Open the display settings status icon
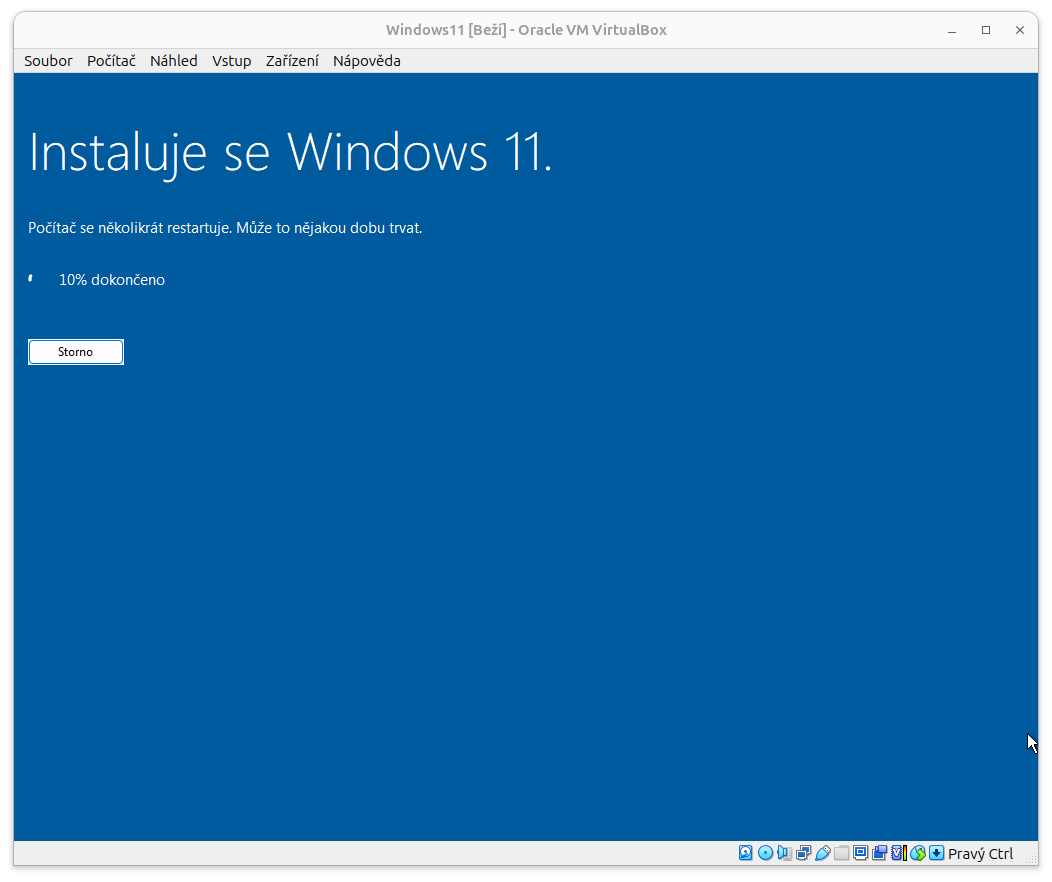Image resolution: width=1052 pixels, height=882 pixels. (x=859, y=852)
